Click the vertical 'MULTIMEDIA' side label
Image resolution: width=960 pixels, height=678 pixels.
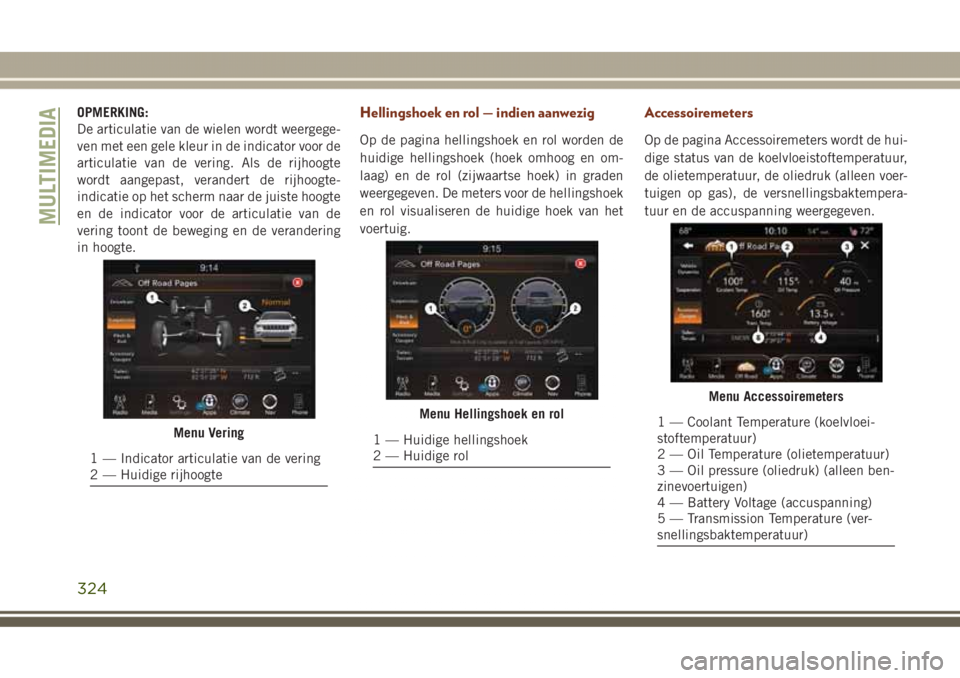coord(48,165)
